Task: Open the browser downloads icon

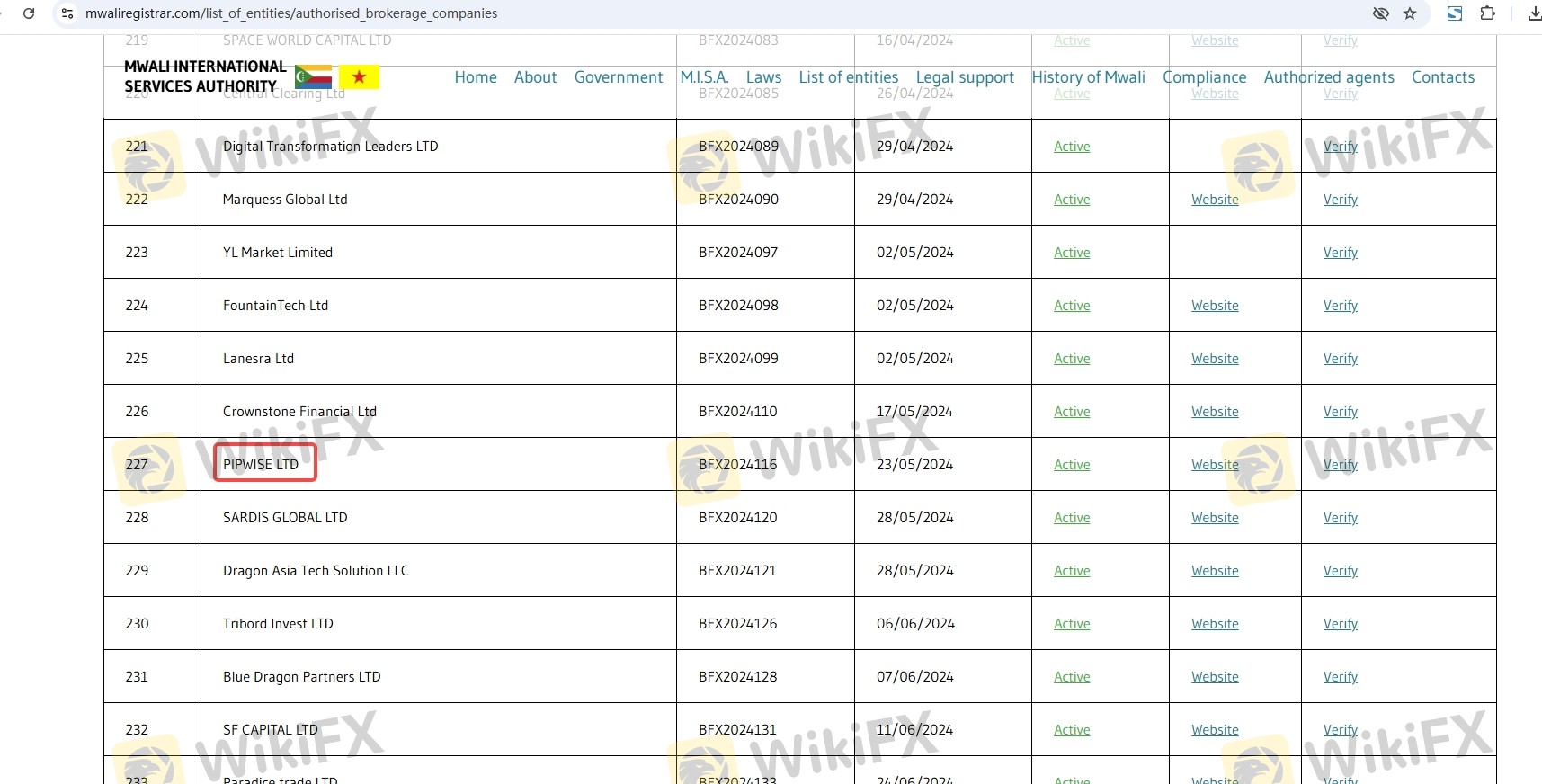Action: coord(1534,13)
